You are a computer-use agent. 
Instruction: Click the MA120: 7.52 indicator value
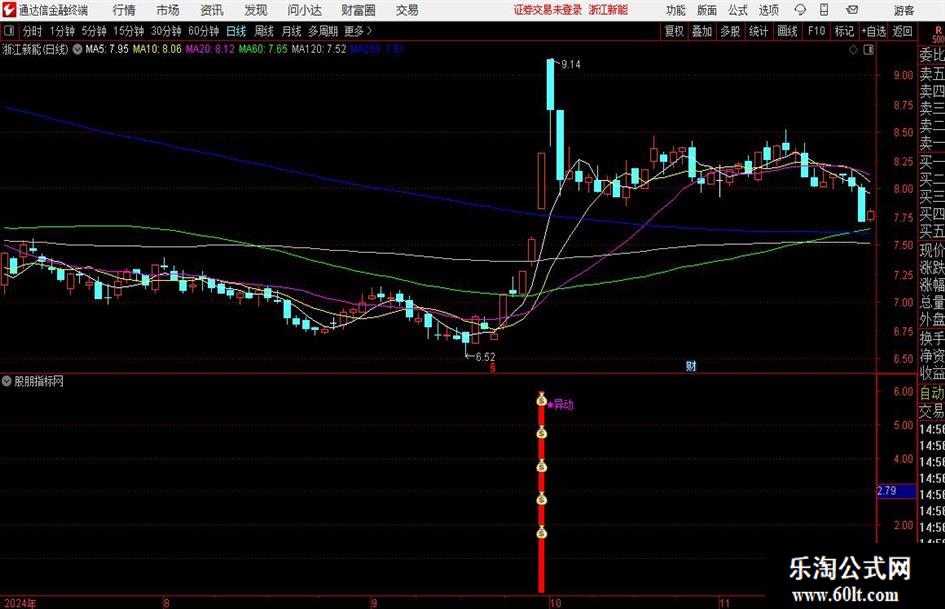click(x=319, y=49)
